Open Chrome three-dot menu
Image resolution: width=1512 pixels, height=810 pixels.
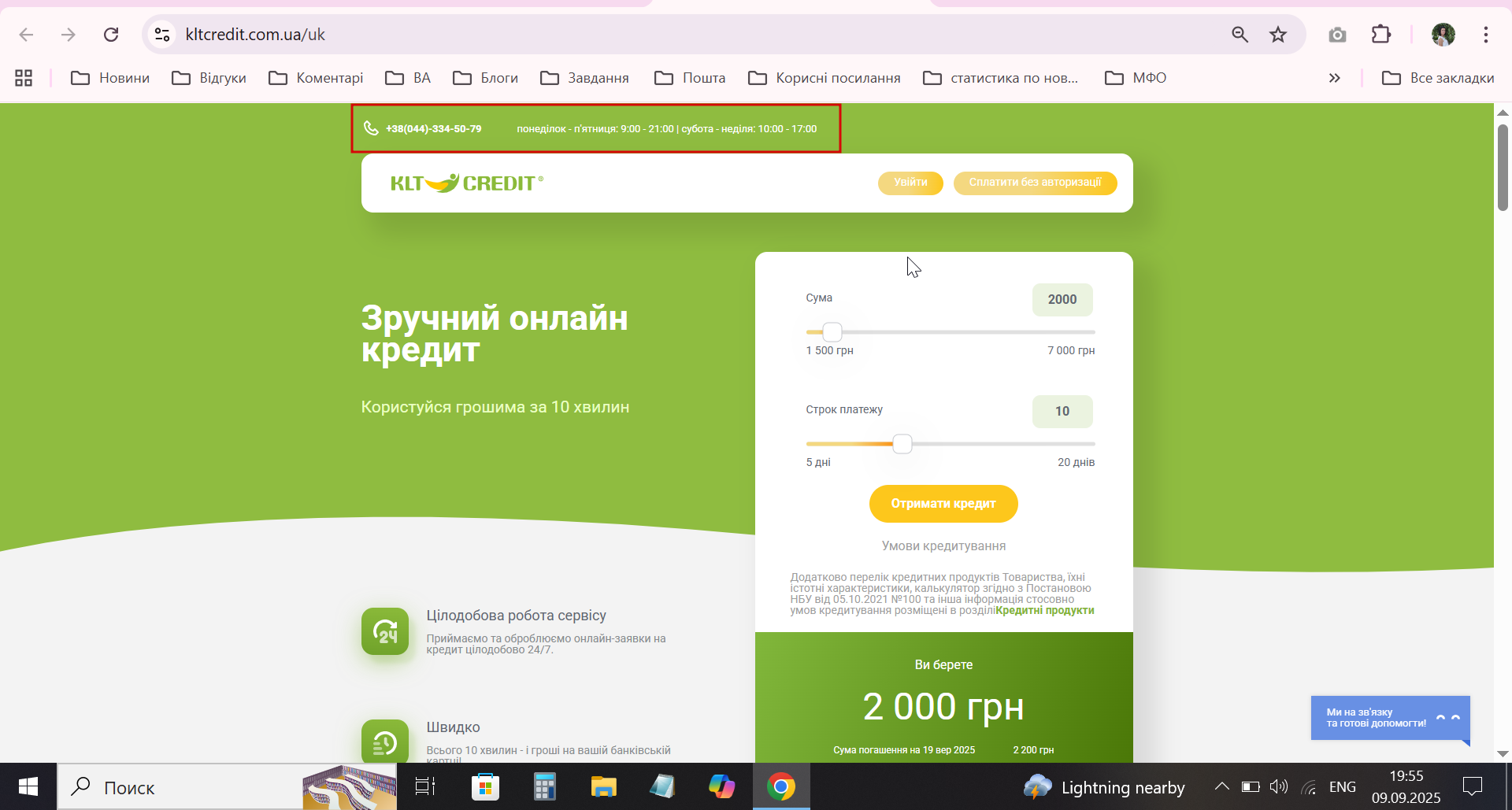[1485, 35]
